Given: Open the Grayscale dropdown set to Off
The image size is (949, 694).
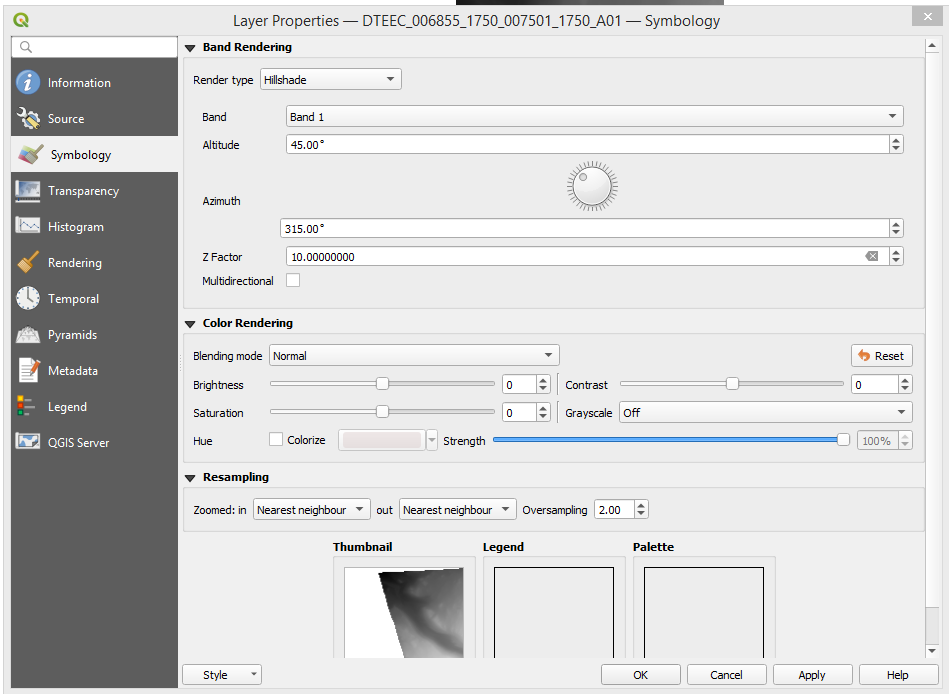Looking at the screenshot, I should coord(766,413).
